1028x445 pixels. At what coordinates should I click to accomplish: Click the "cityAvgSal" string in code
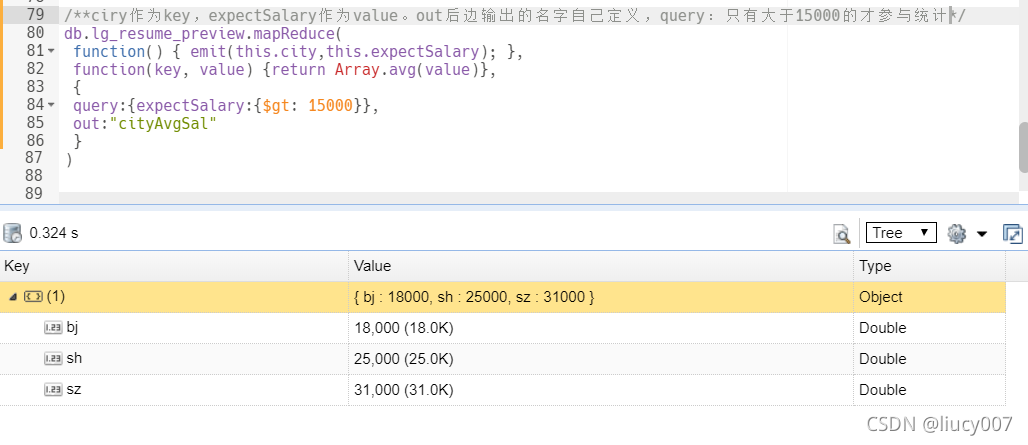pos(163,123)
